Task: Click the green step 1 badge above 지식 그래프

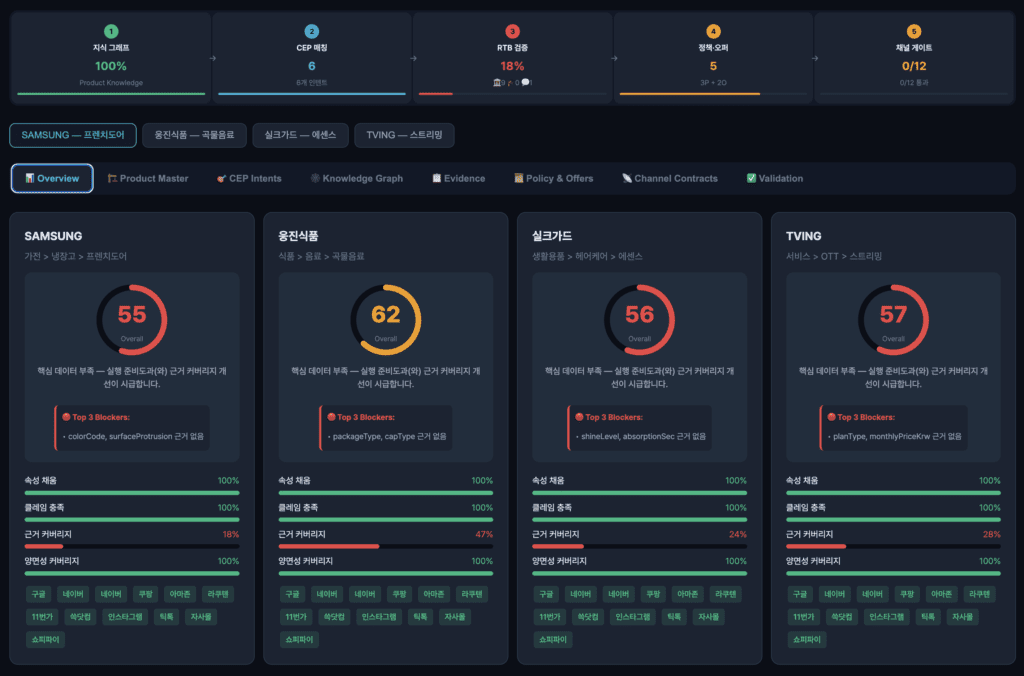Action: pos(111,32)
